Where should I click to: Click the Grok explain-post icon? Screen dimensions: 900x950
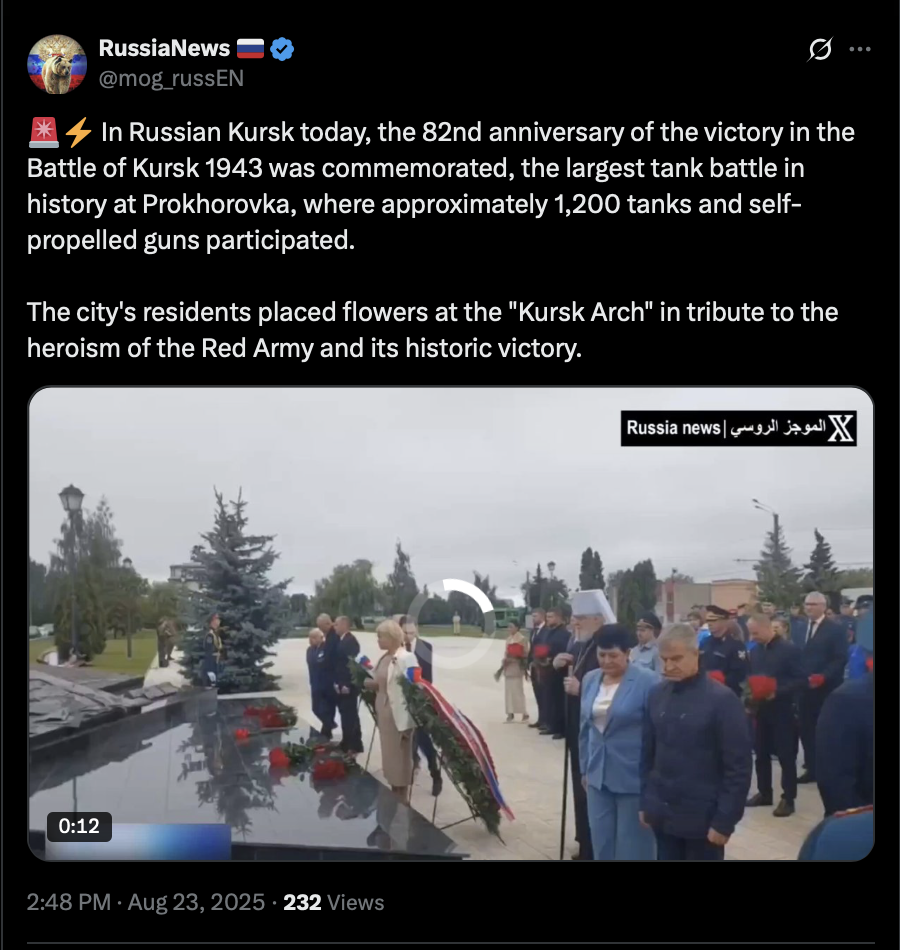[819, 49]
